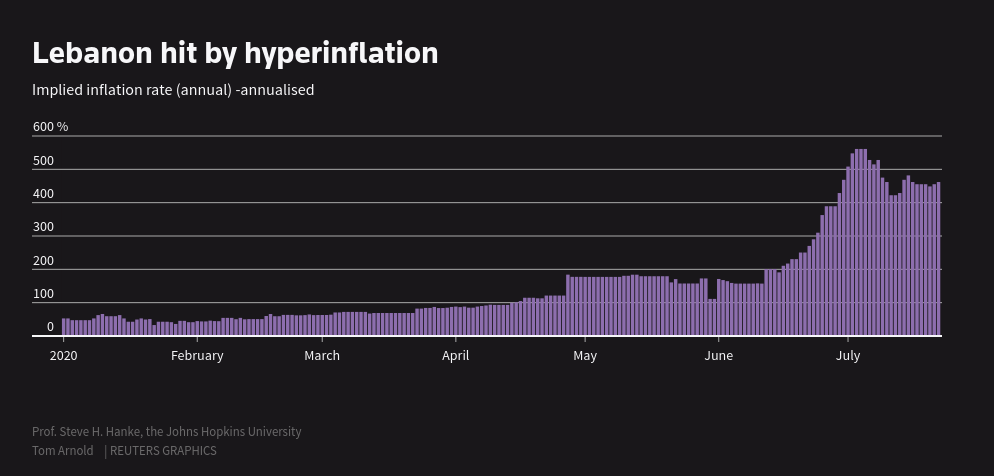
Task: Click the "May" x-axis label
Action: 585,355
